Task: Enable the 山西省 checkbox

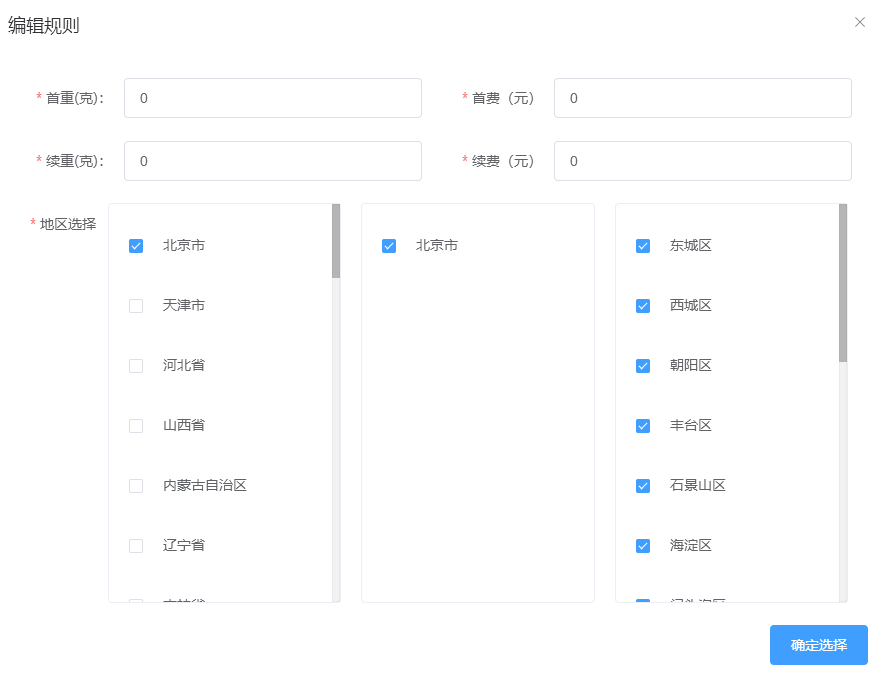Action: click(x=136, y=426)
